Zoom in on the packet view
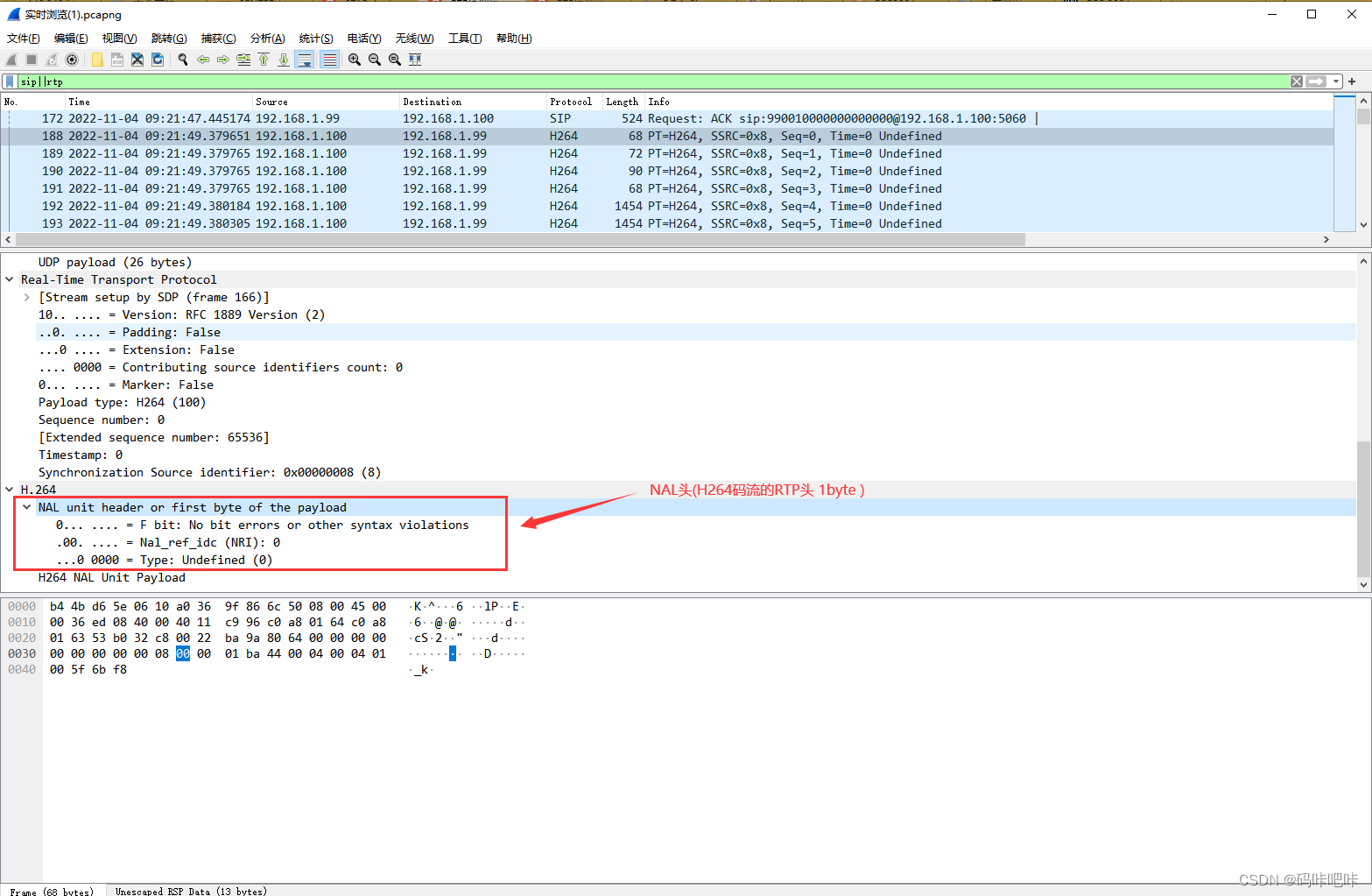The width and height of the screenshot is (1372, 896). coord(354,59)
